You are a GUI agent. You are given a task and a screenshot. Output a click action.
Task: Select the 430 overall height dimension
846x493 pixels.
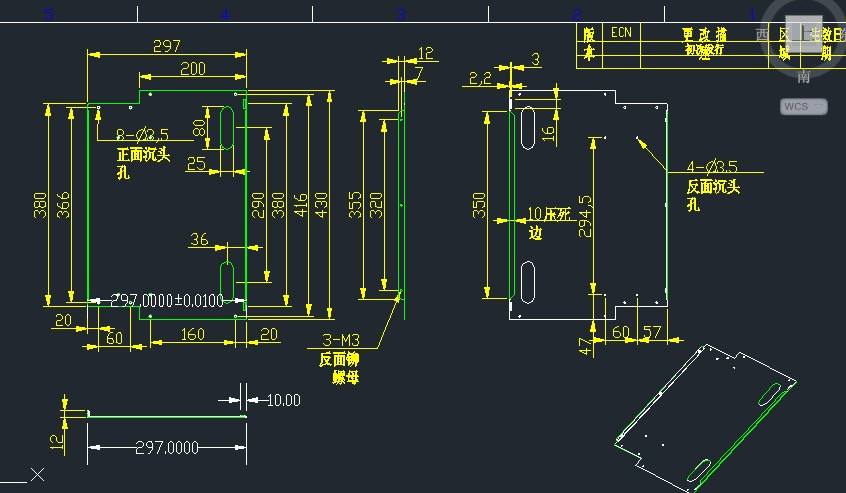click(321, 205)
